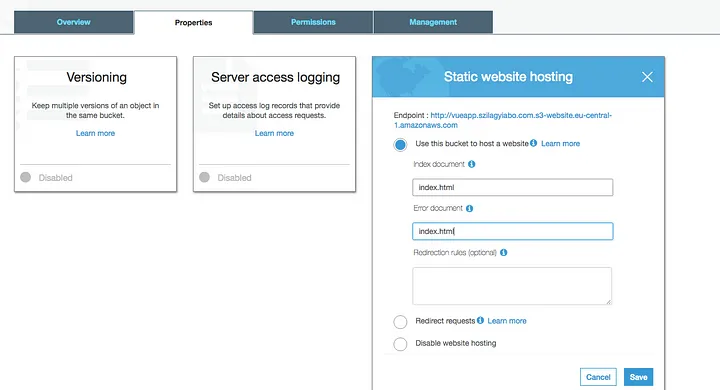Close the Static website hosting panel
Image resolution: width=720 pixels, height=390 pixels.
pos(647,77)
